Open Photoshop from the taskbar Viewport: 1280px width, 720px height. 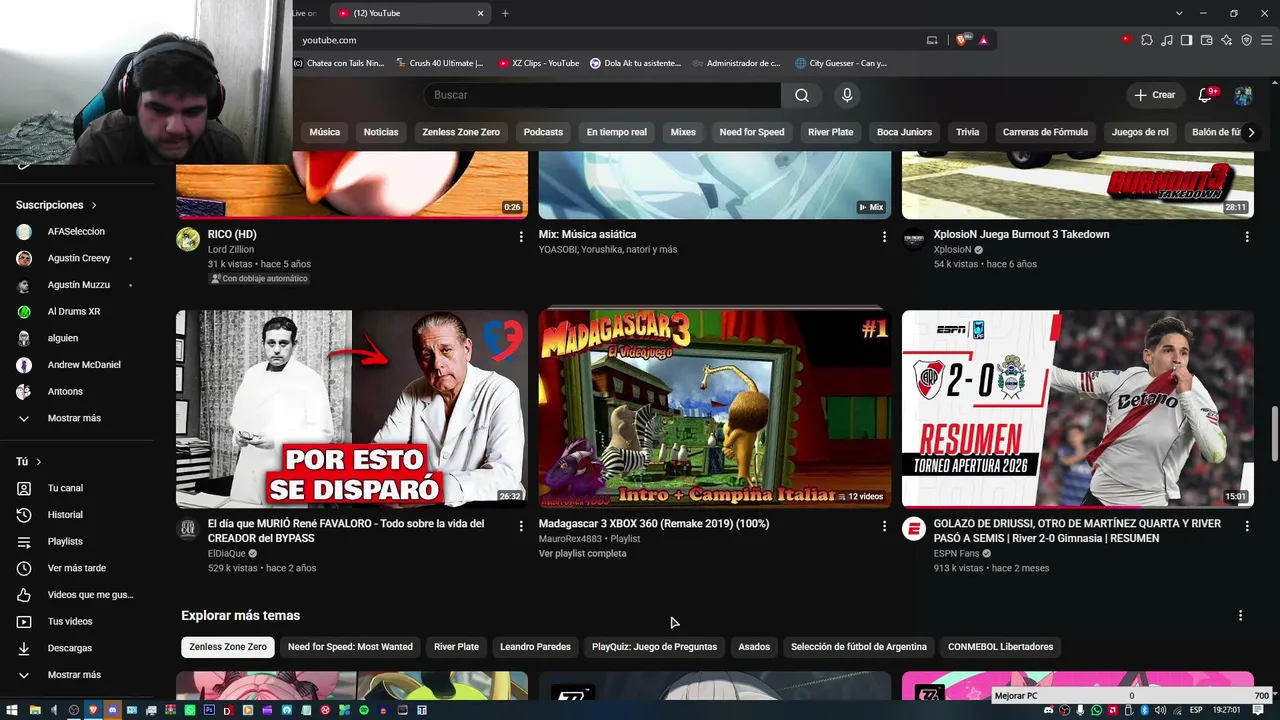[209, 710]
